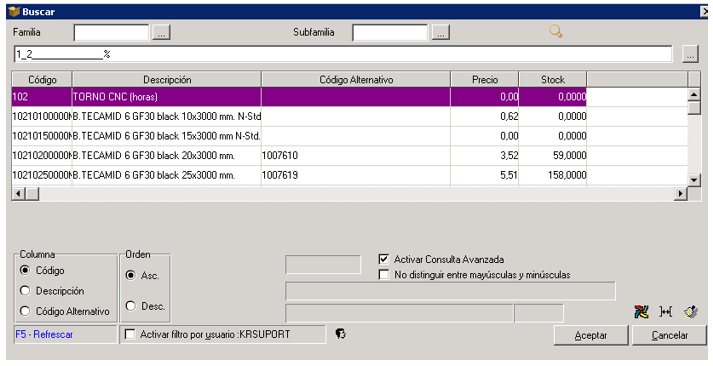Screen dimensions: 713x366
Task: Click the horizontal scroll left arrow
Action: point(18,194)
